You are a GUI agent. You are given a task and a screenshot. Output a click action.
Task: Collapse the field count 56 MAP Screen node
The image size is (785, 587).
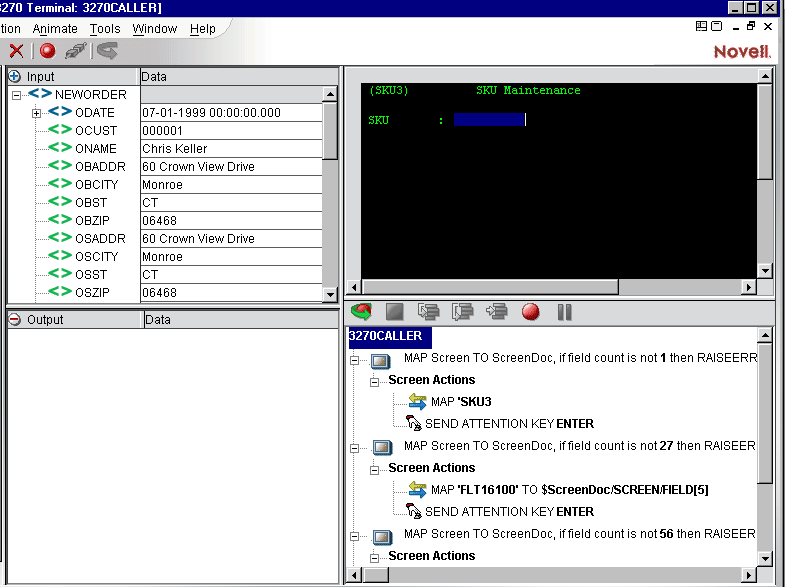tap(354, 536)
